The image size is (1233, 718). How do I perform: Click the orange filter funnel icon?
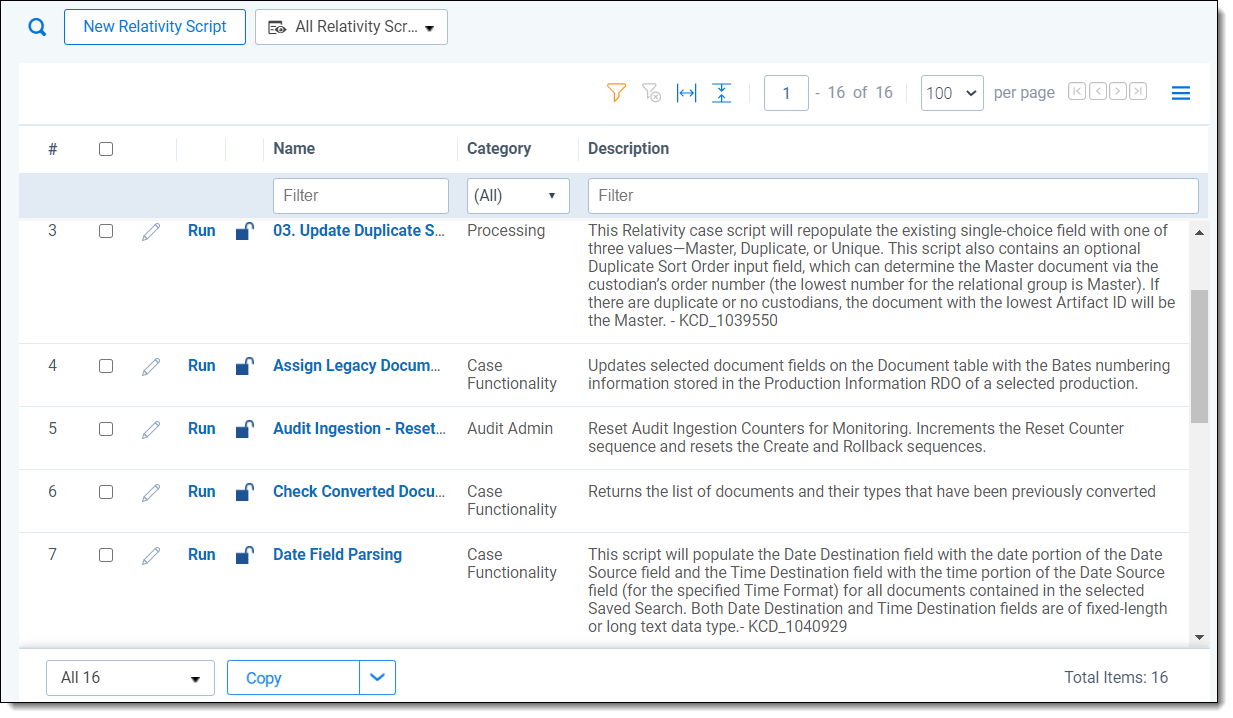pos(616,93)
